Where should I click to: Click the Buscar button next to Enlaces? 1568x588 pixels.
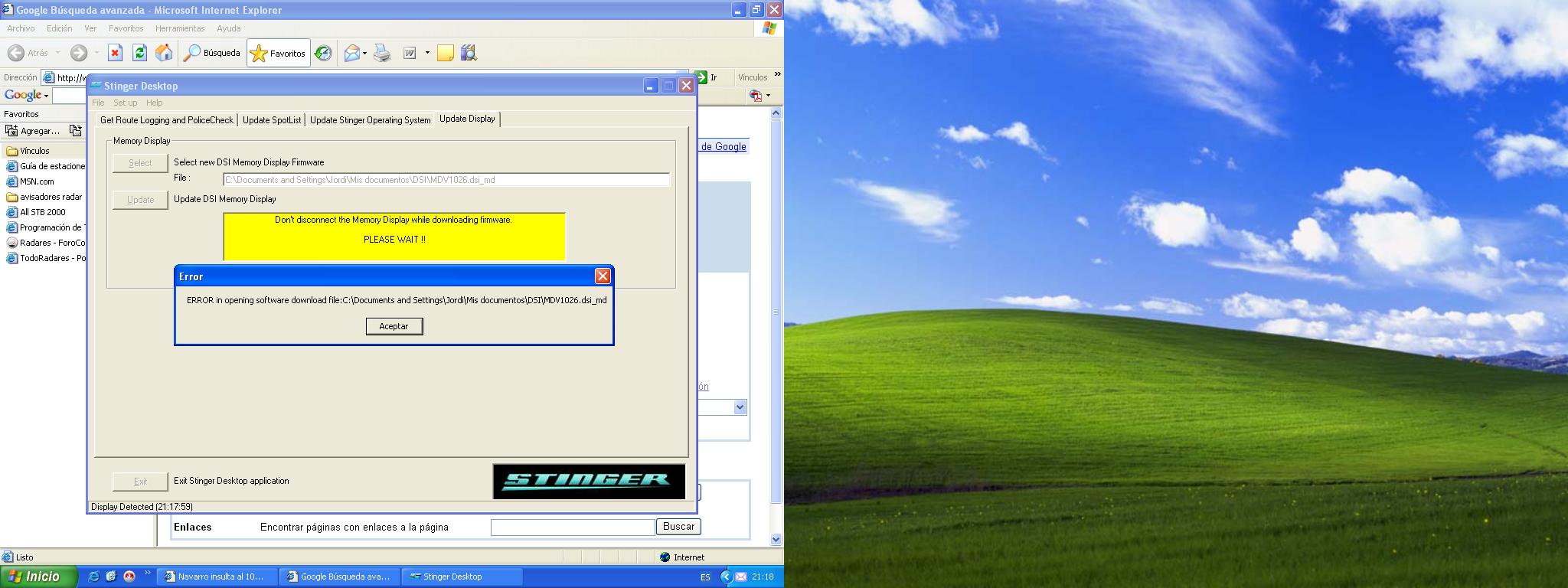coord(678,527)
